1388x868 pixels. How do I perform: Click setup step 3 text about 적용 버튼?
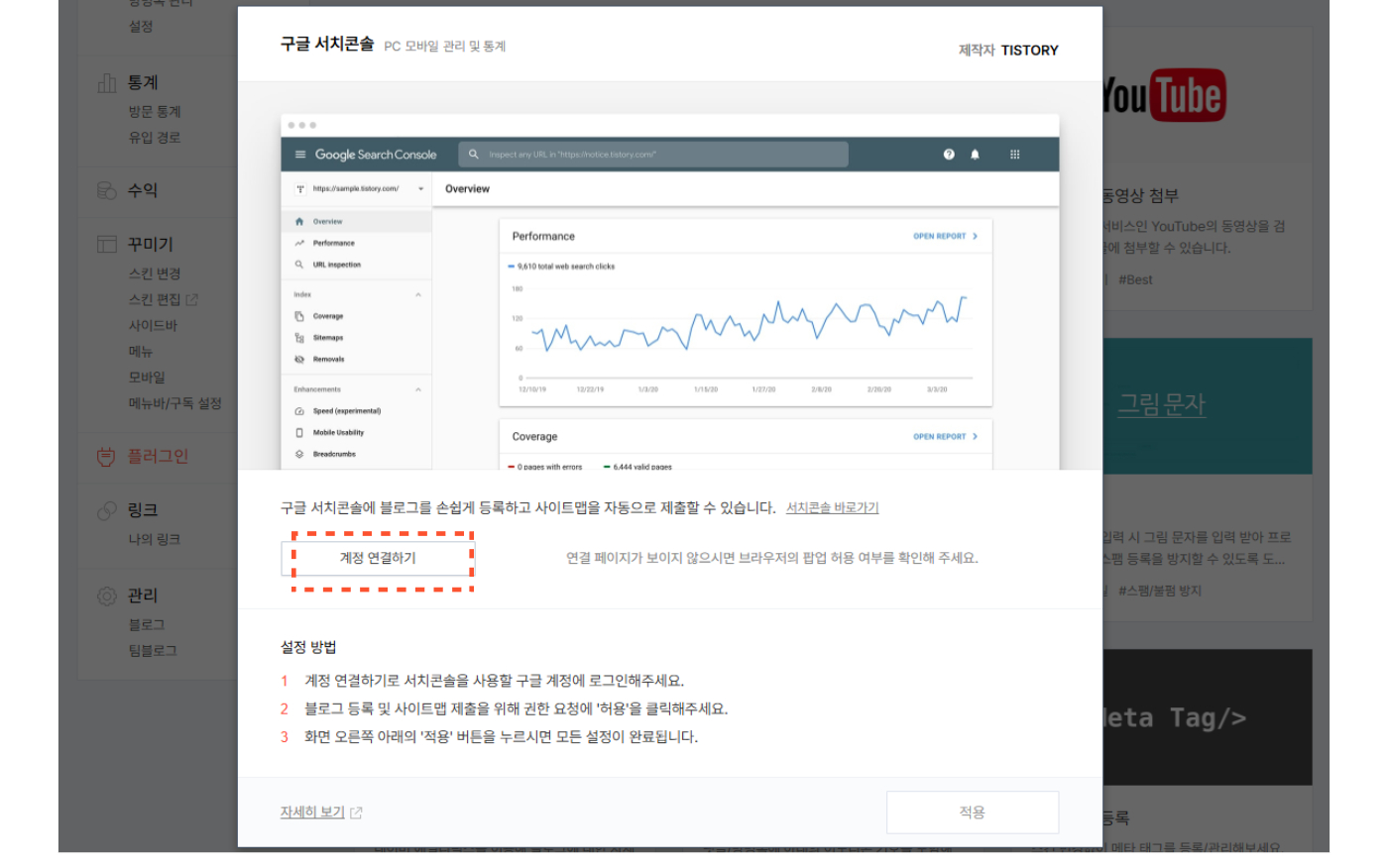click(x=501, y=736)
